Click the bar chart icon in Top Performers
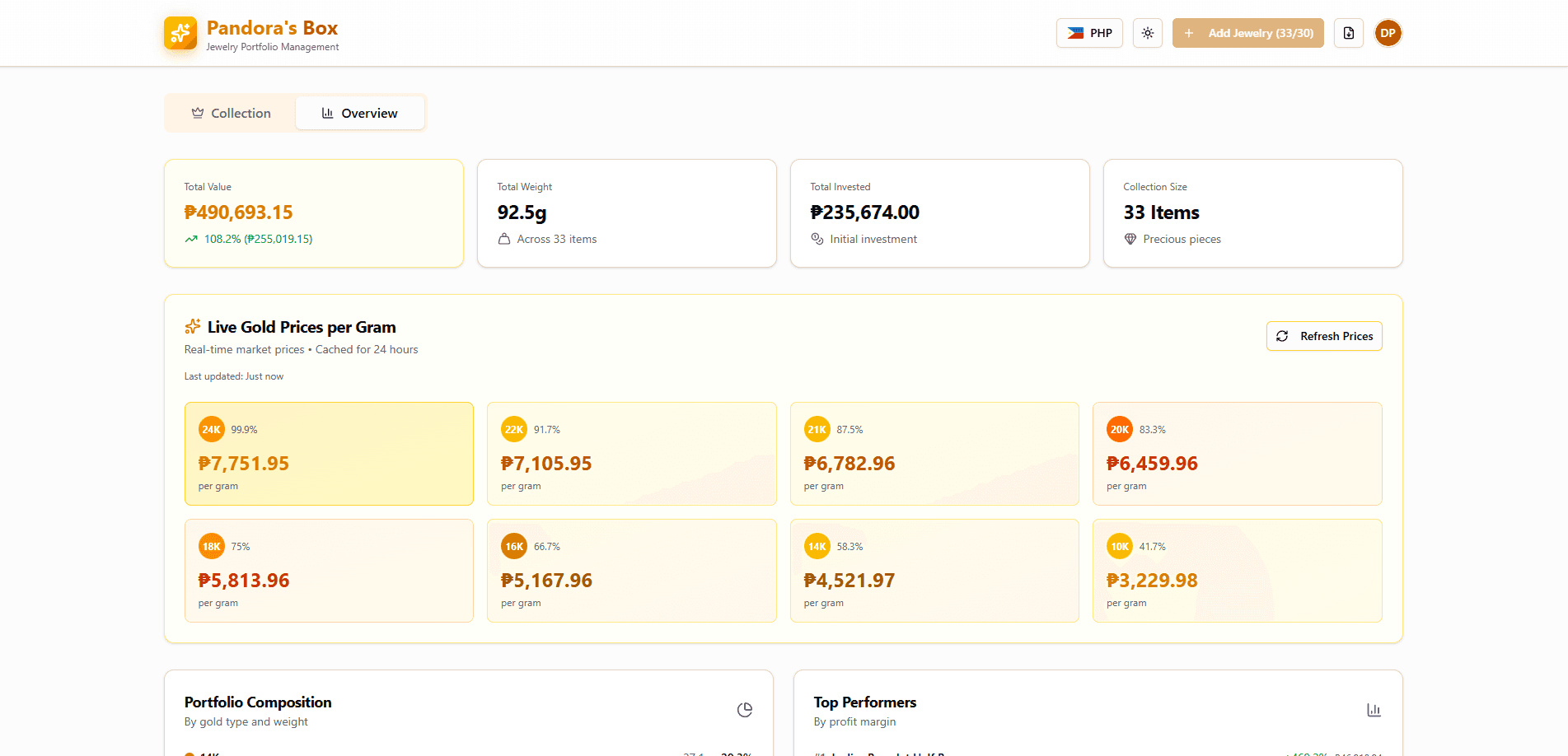1568x756 pixels. click(1374, 709)
